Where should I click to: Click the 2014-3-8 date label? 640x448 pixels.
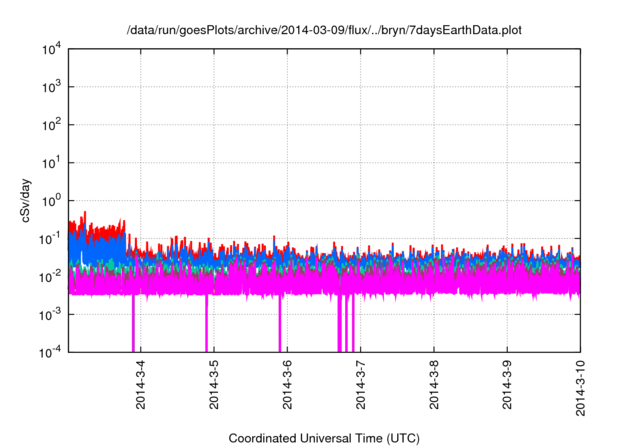[434, 385]
